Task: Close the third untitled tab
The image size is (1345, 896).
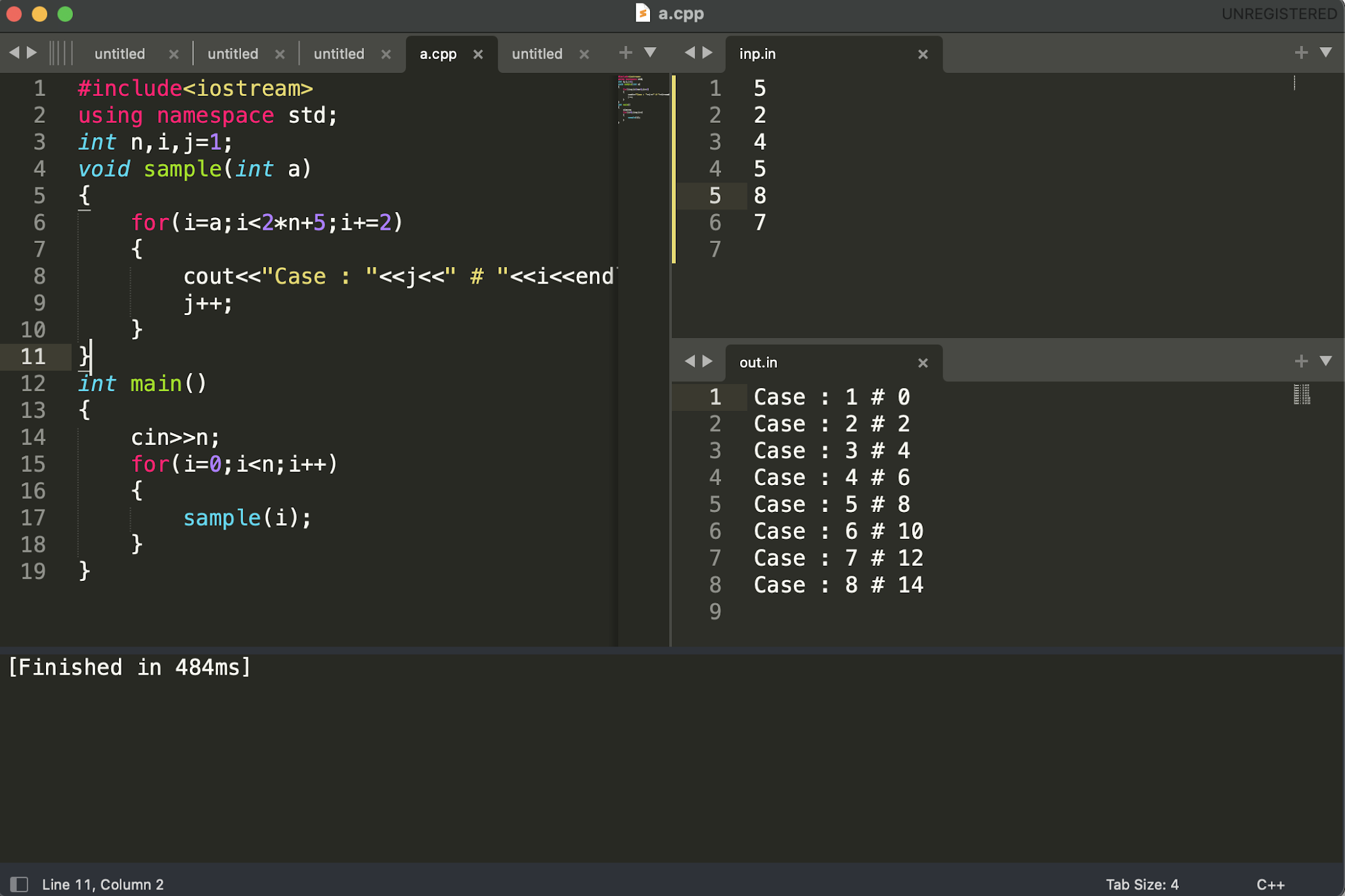Action: click(386, 54)
